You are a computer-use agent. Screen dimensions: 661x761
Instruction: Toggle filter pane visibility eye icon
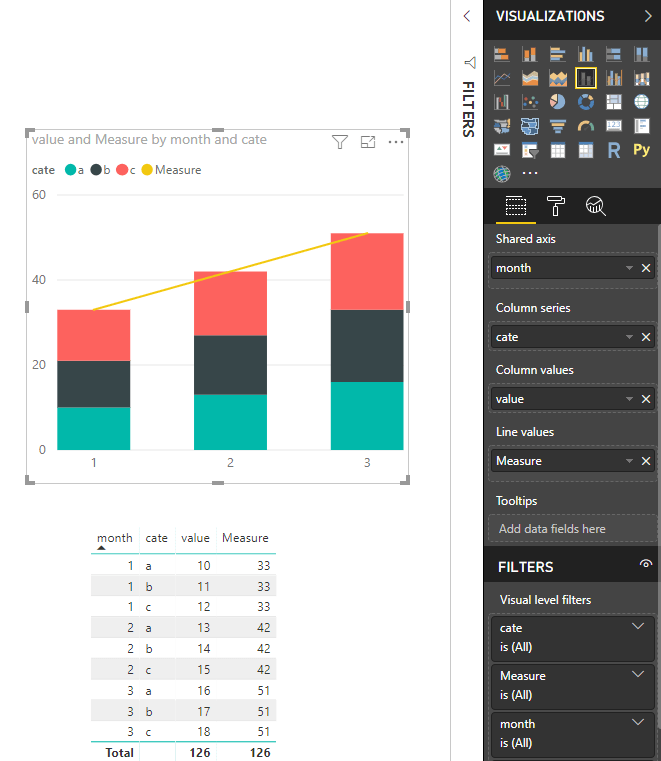pos(645,564)
